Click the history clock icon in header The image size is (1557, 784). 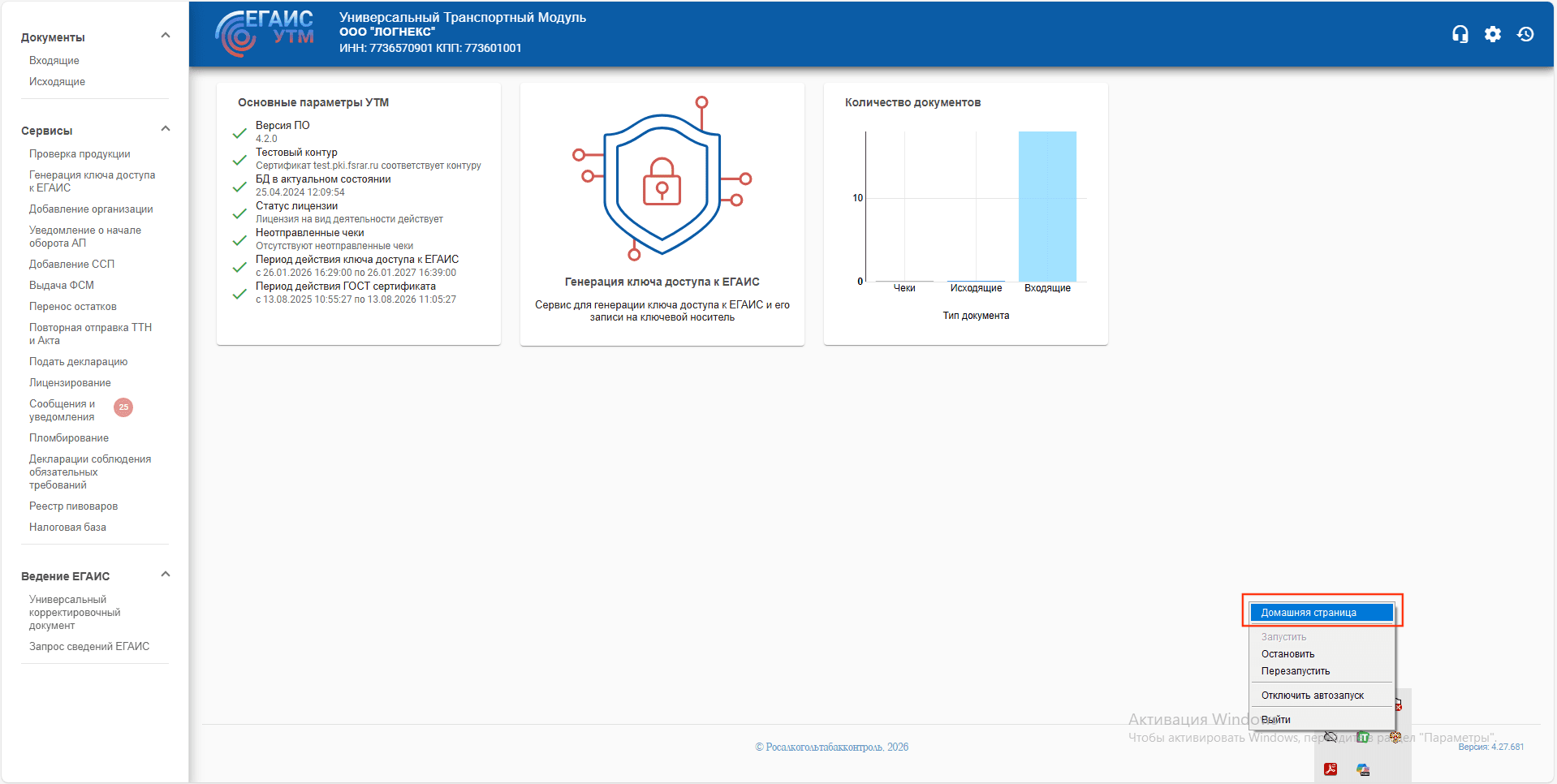click(x=1525, y=34)
